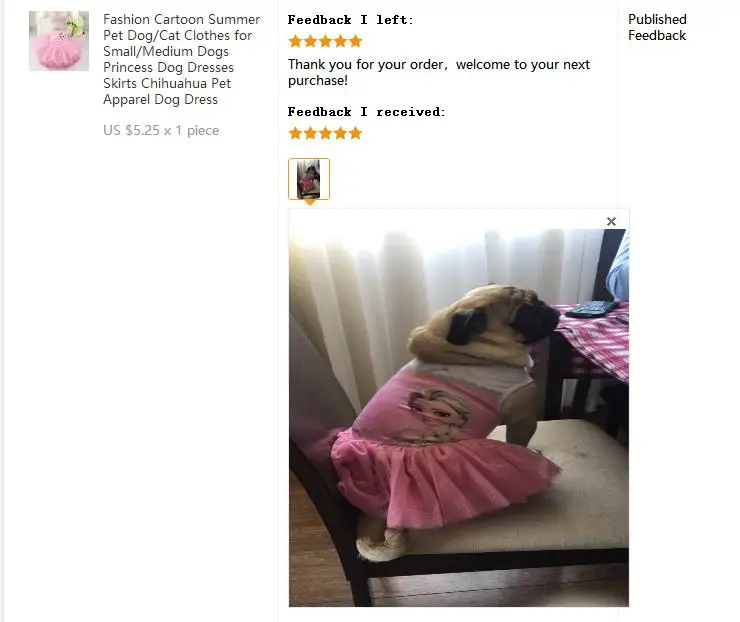Open the pink dog dress product thumbnail

(x=59, y=41)
